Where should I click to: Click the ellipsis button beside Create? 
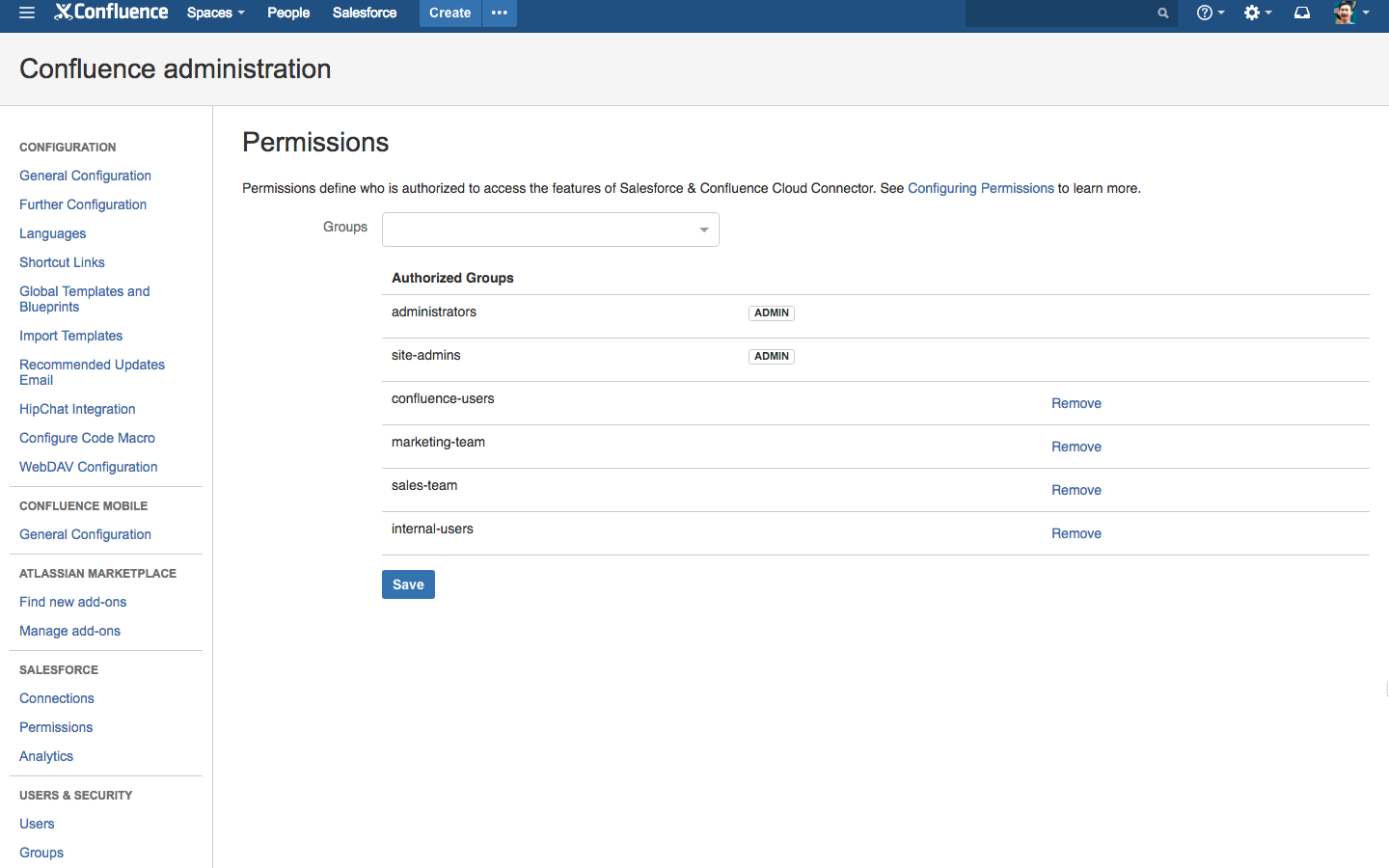499,13
